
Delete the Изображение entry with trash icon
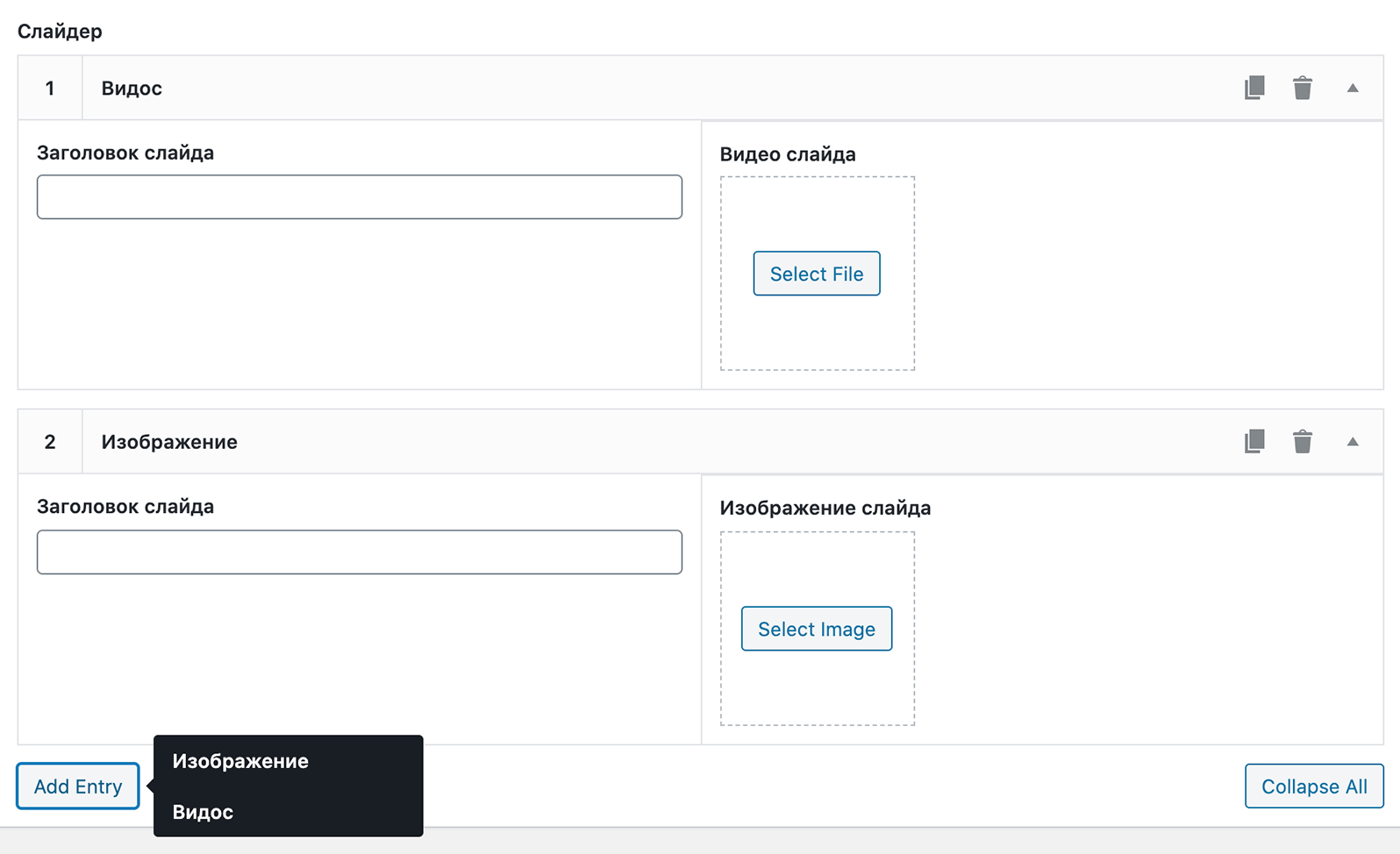1303,442
